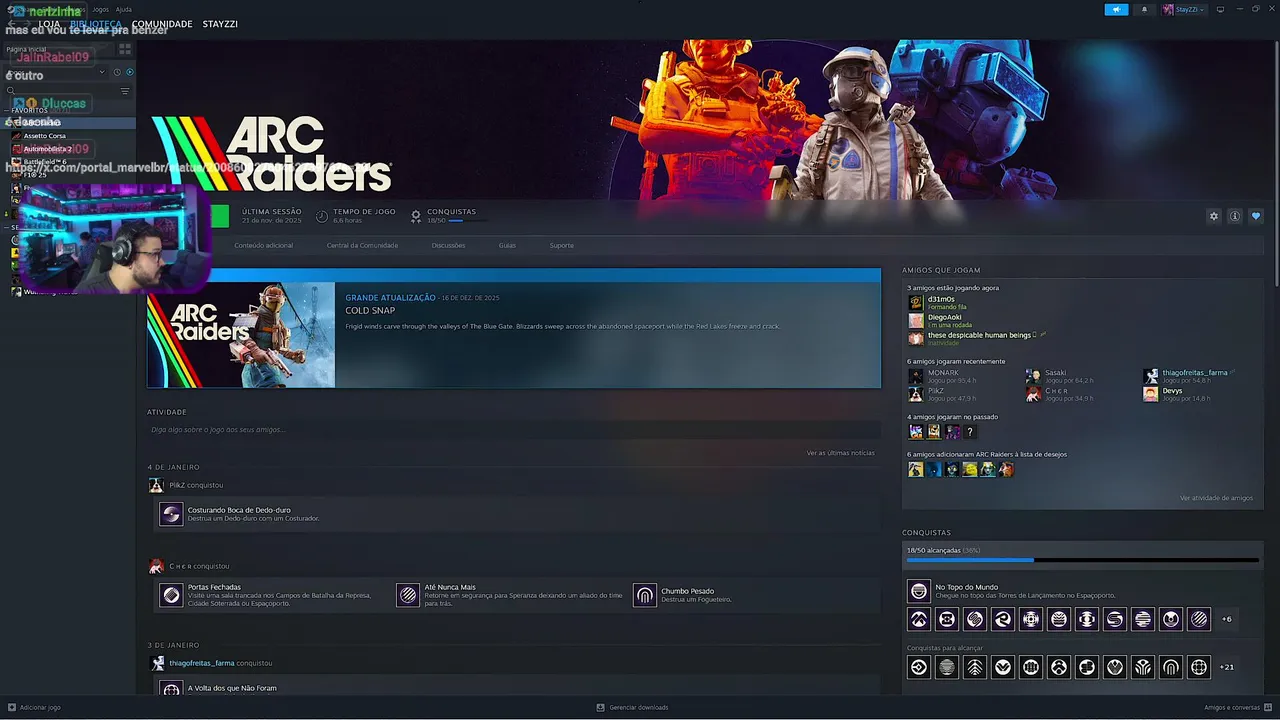Open No Topo do Mundo achievement icon
The height and width of the screenshot is (720, 1280).
coord(918,591)
